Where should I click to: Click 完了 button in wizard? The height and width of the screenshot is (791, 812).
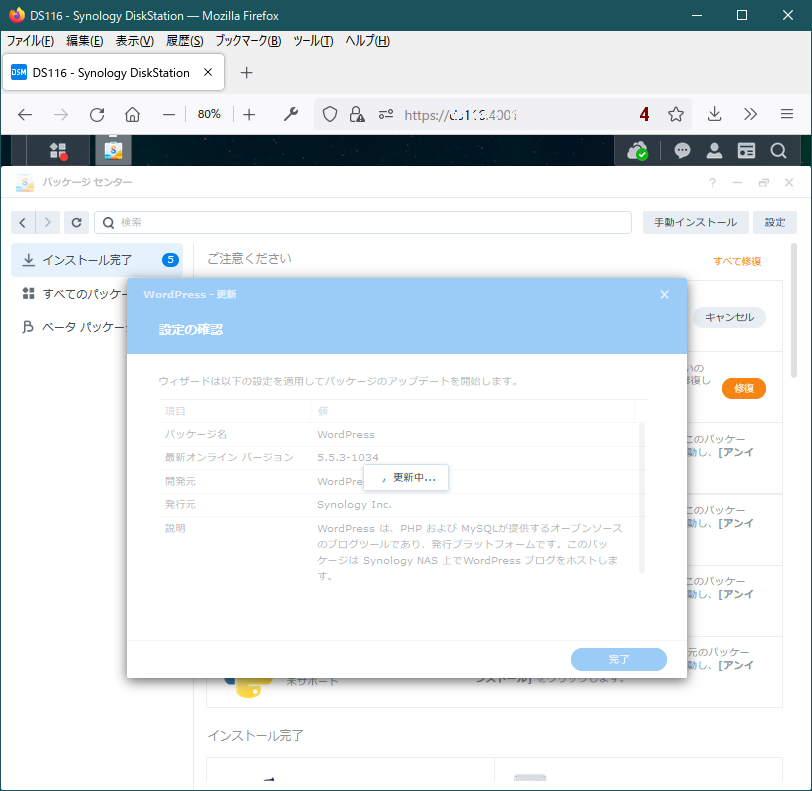coord(619,659)
